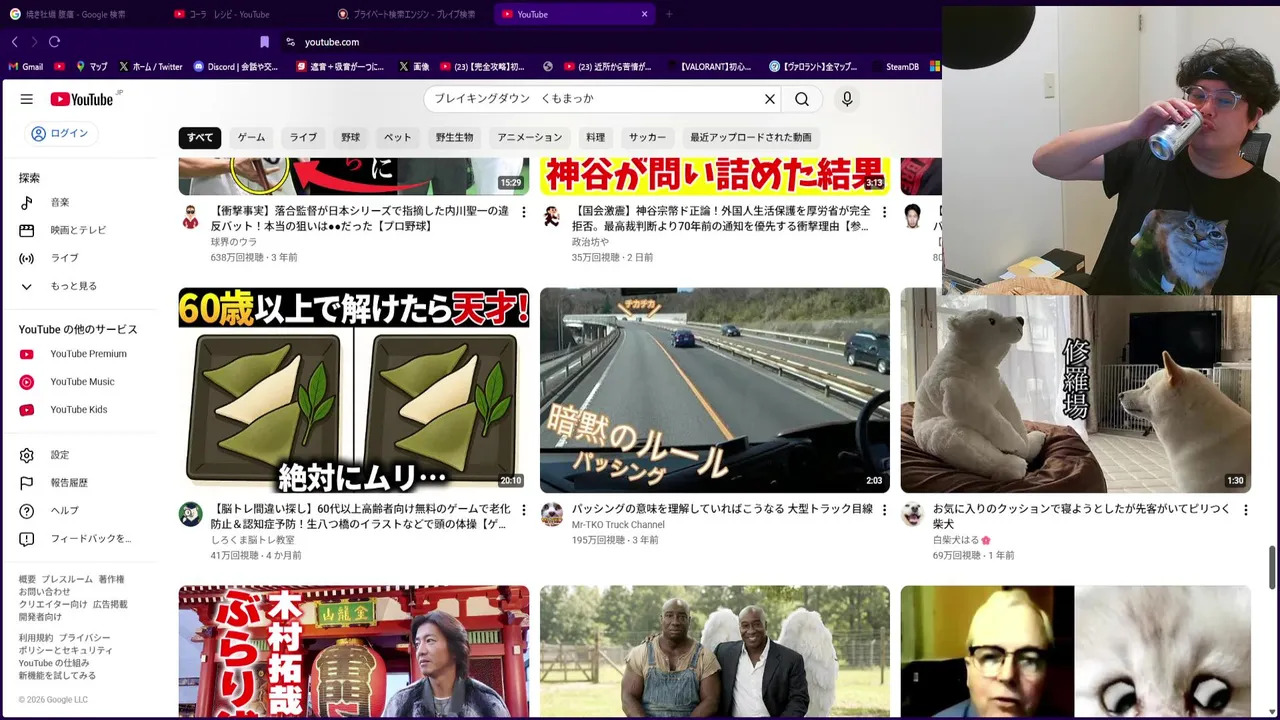Open more options for 国会激震 神谷宗幣 video
The width and height of the screenshot is (1280, 720).
pos(884,213)
